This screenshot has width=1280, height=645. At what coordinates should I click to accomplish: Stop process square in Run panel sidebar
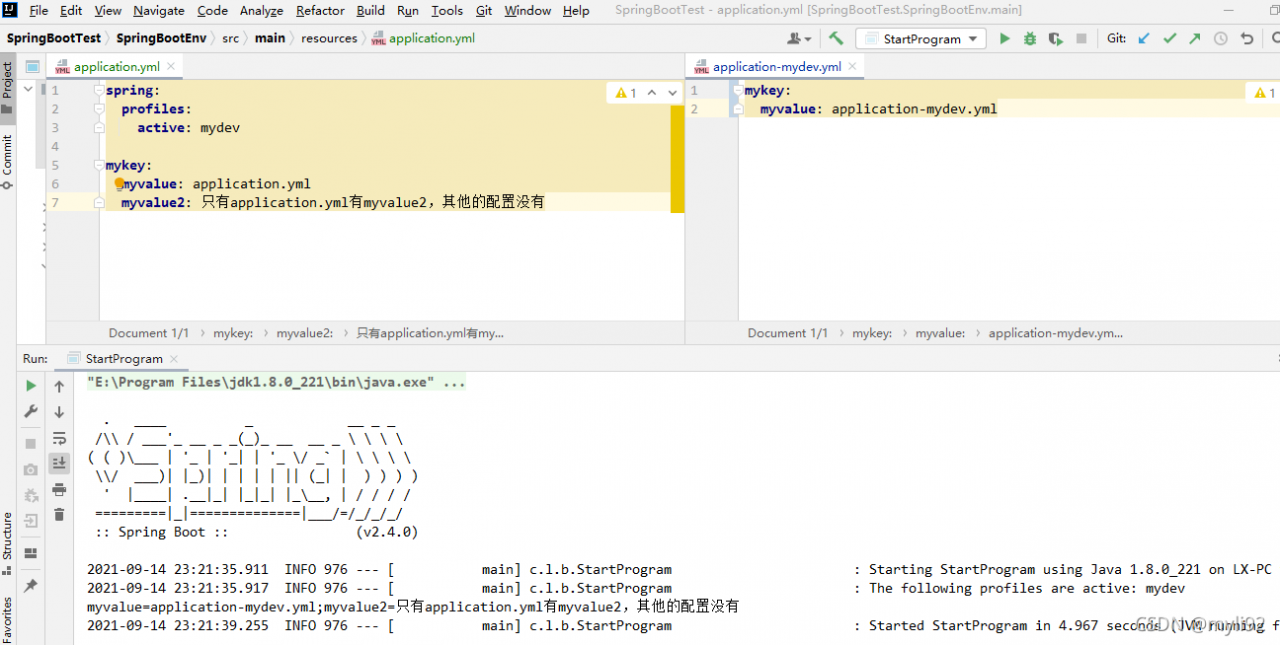pyautogui.click(x=31, y=443)
